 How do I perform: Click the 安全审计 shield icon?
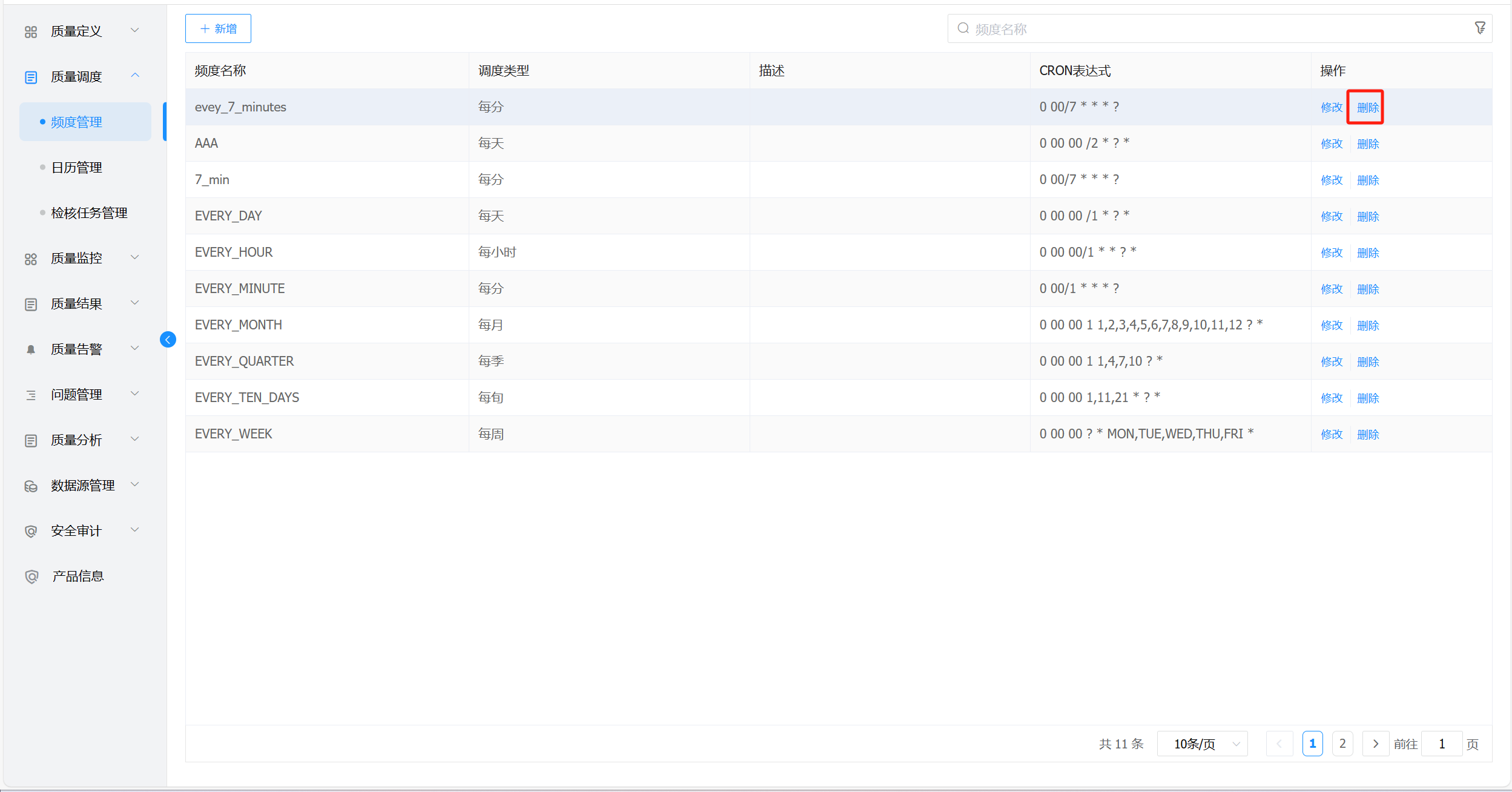coord(31,531)
